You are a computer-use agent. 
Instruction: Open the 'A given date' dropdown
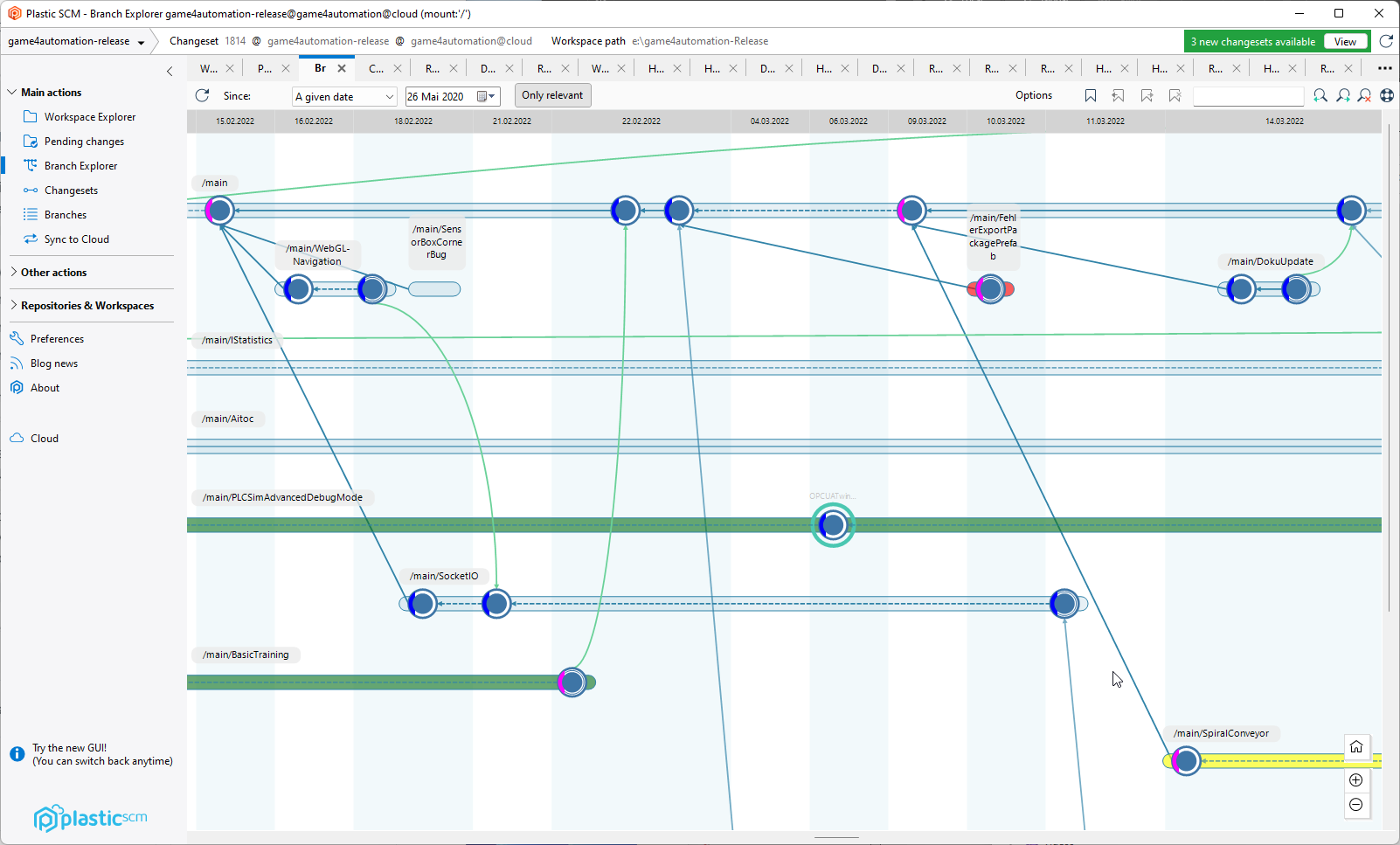pos(344,97)
